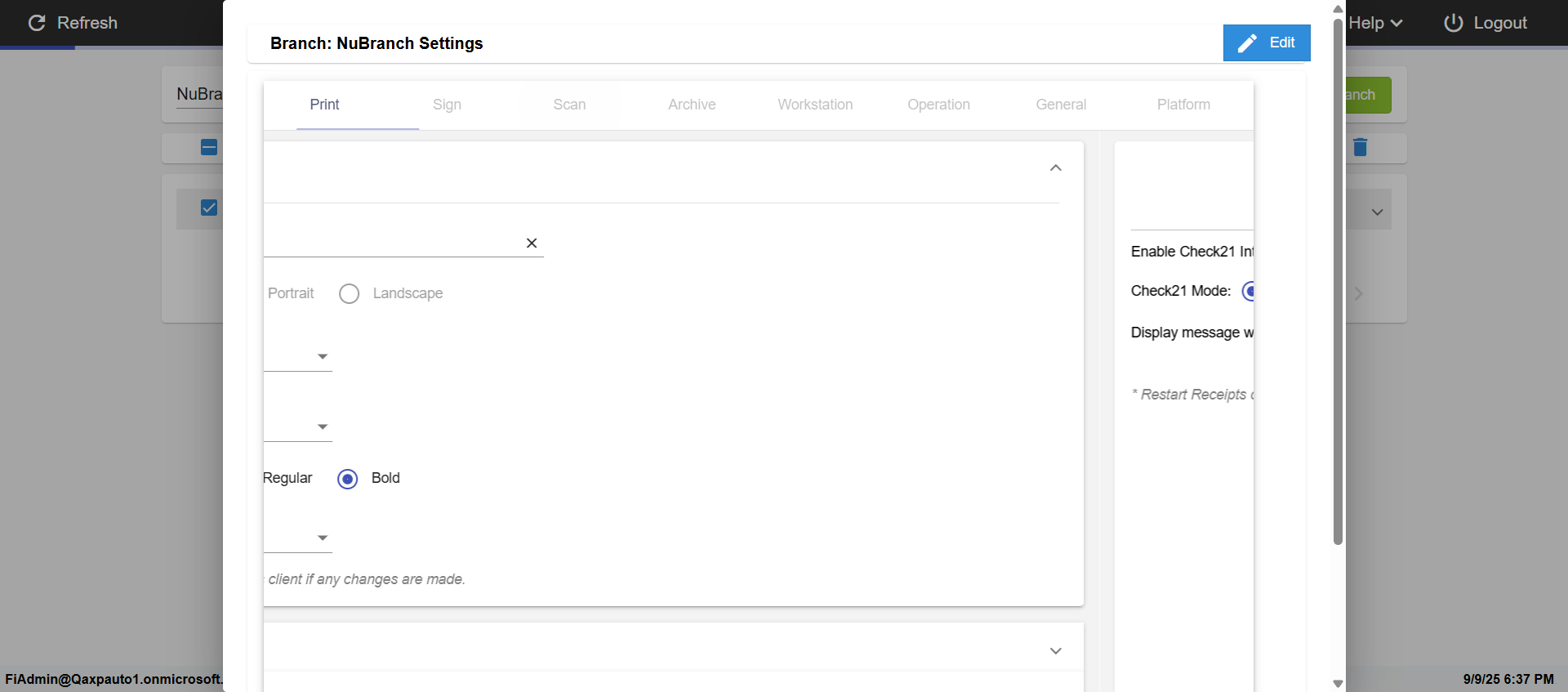Collapse the top Print settings panel
The height and width of the screenshot is (692, 1568).
[1055, 168]
